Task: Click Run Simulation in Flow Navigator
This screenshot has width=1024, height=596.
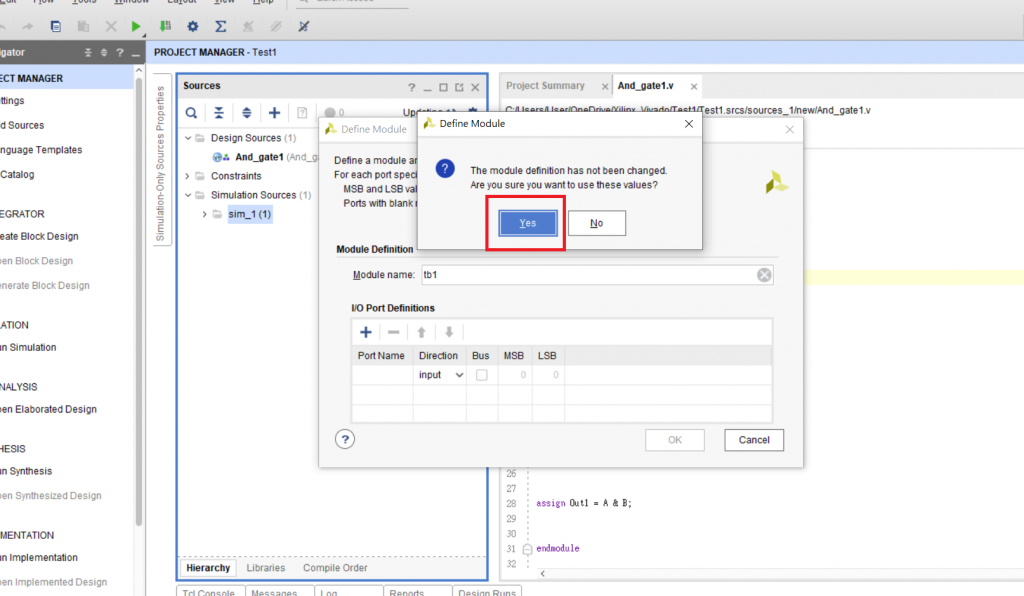Action: (28, 347)
